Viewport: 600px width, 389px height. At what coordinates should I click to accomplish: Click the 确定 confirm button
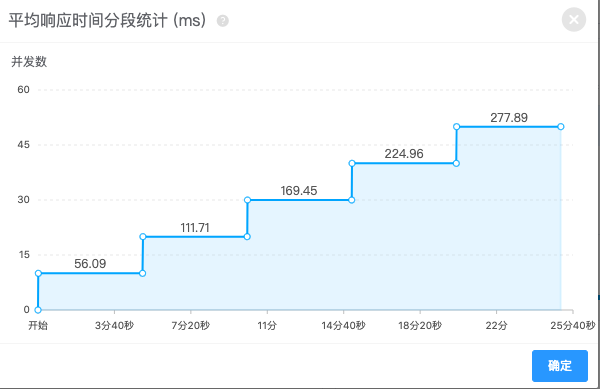click(560, 366)
